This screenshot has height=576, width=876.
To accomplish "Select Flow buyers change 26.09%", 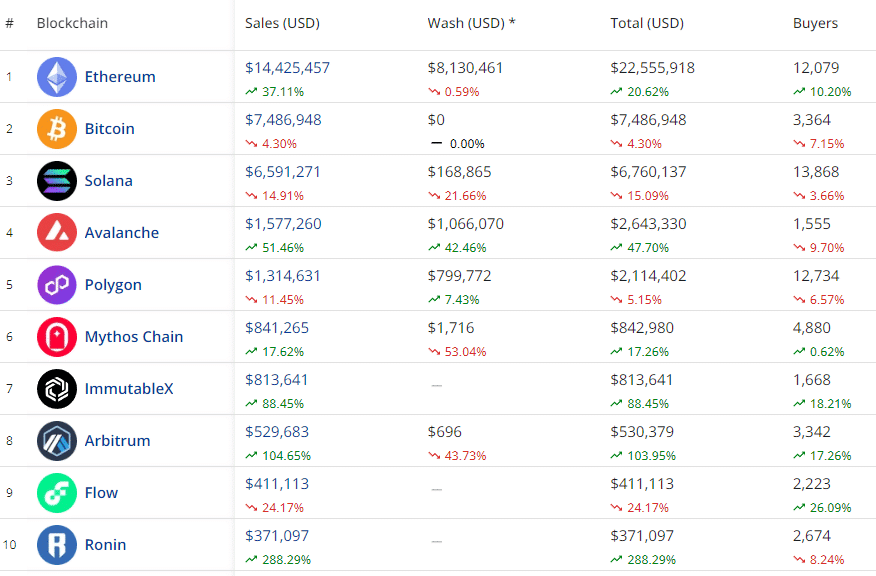I will (x=830, y=507).
